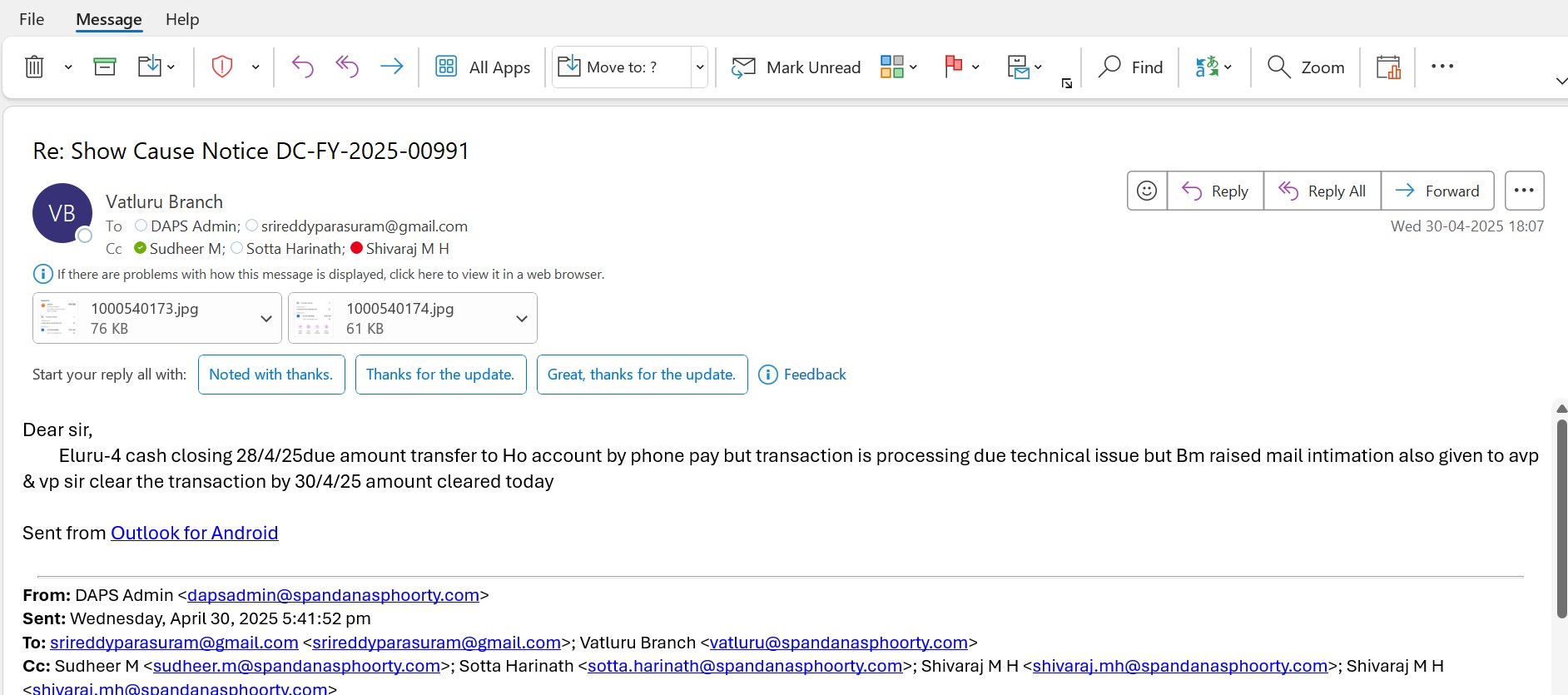Open the File menu
The image size is (1568, 695).
coord(32,19)
